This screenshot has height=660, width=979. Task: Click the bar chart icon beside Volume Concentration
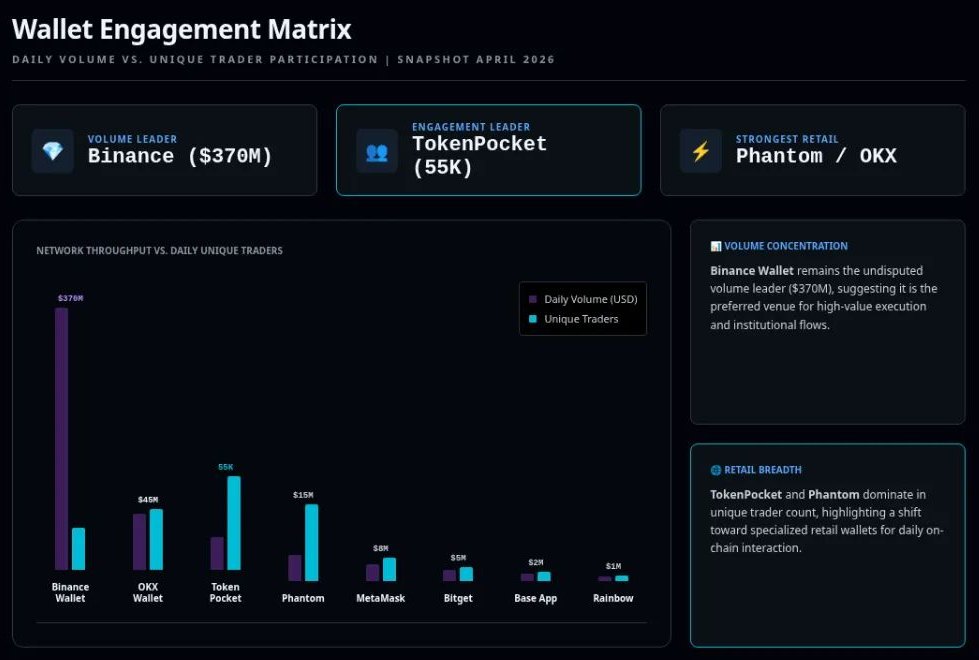click(716, 246)
